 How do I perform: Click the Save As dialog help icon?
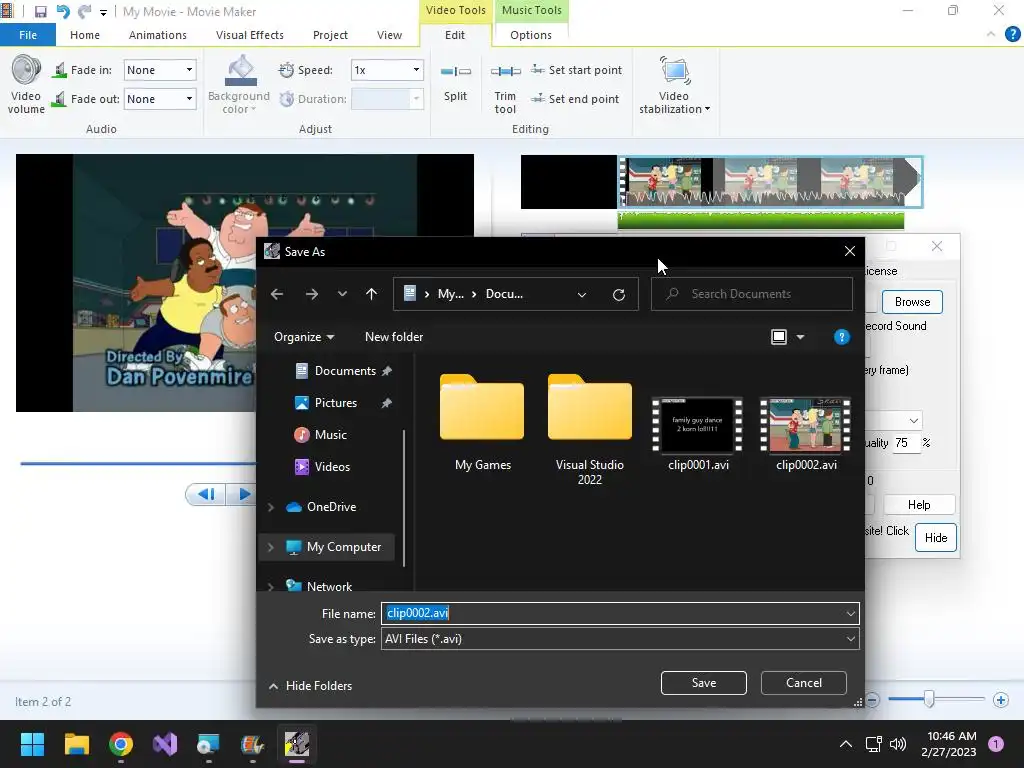(x=842, y=337)
